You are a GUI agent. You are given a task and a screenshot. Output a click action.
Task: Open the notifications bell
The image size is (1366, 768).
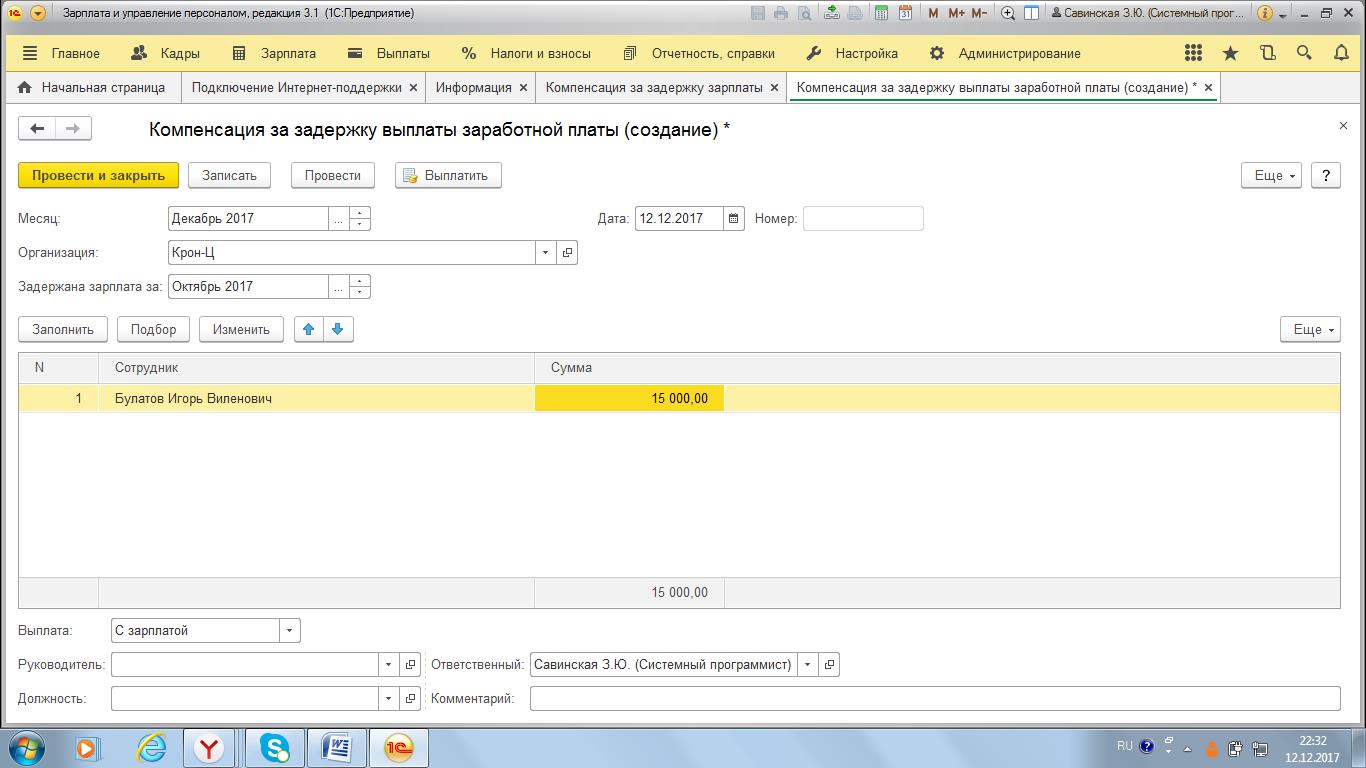point(1341,54)
